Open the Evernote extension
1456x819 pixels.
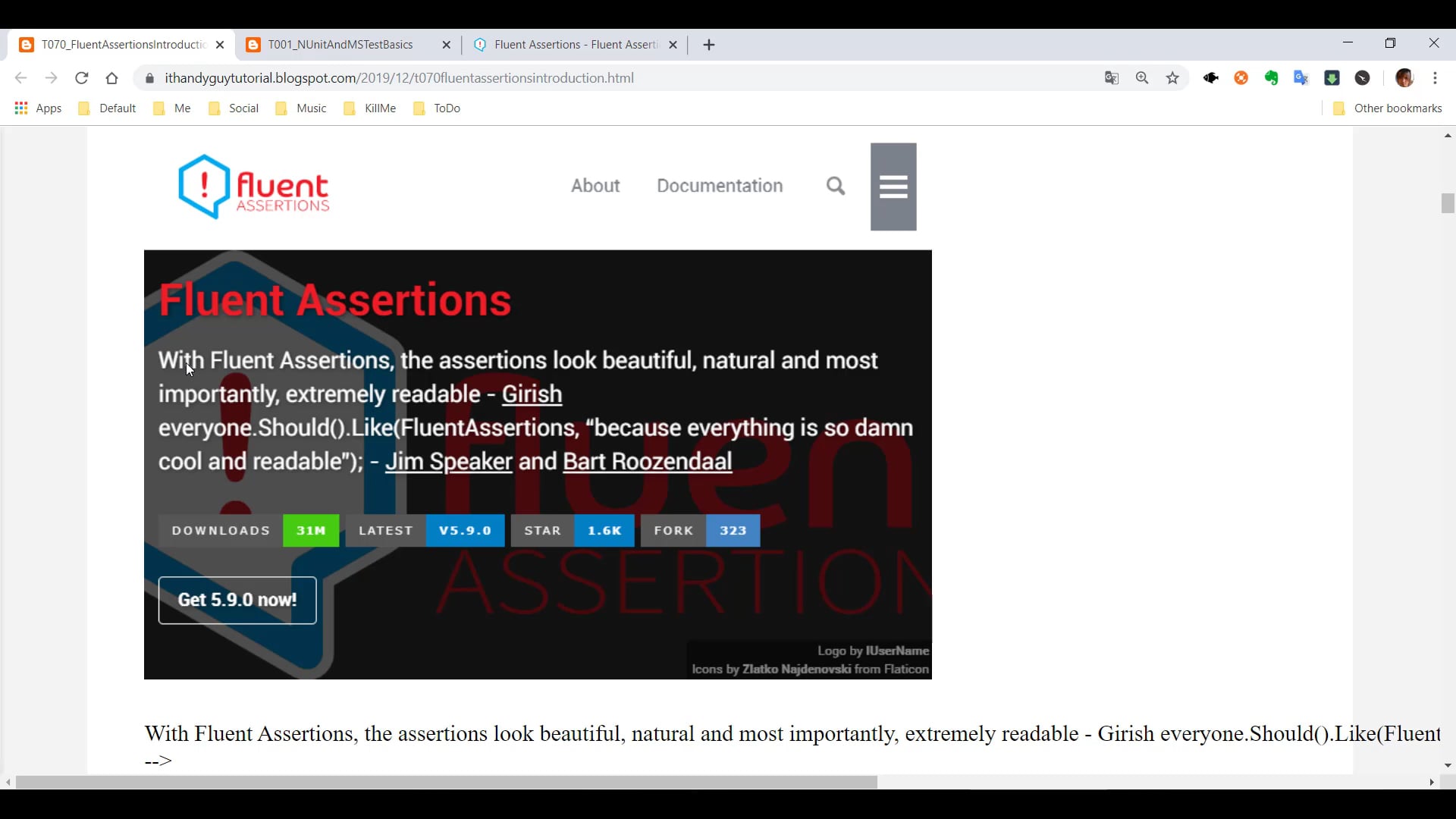[1272, 77]
